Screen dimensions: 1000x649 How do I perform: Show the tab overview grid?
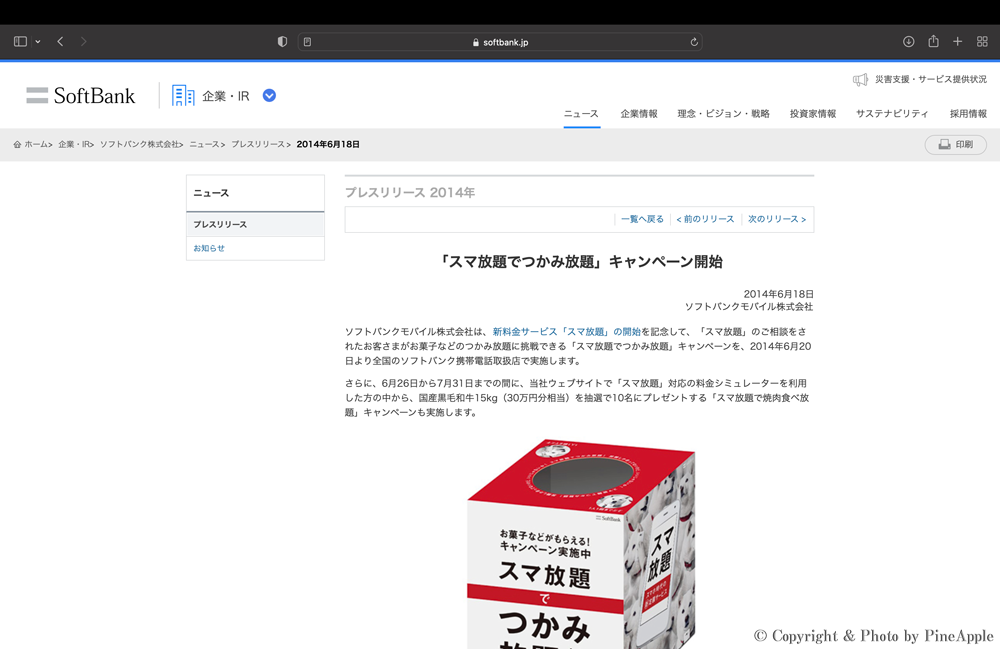click(x=982, y=42)
